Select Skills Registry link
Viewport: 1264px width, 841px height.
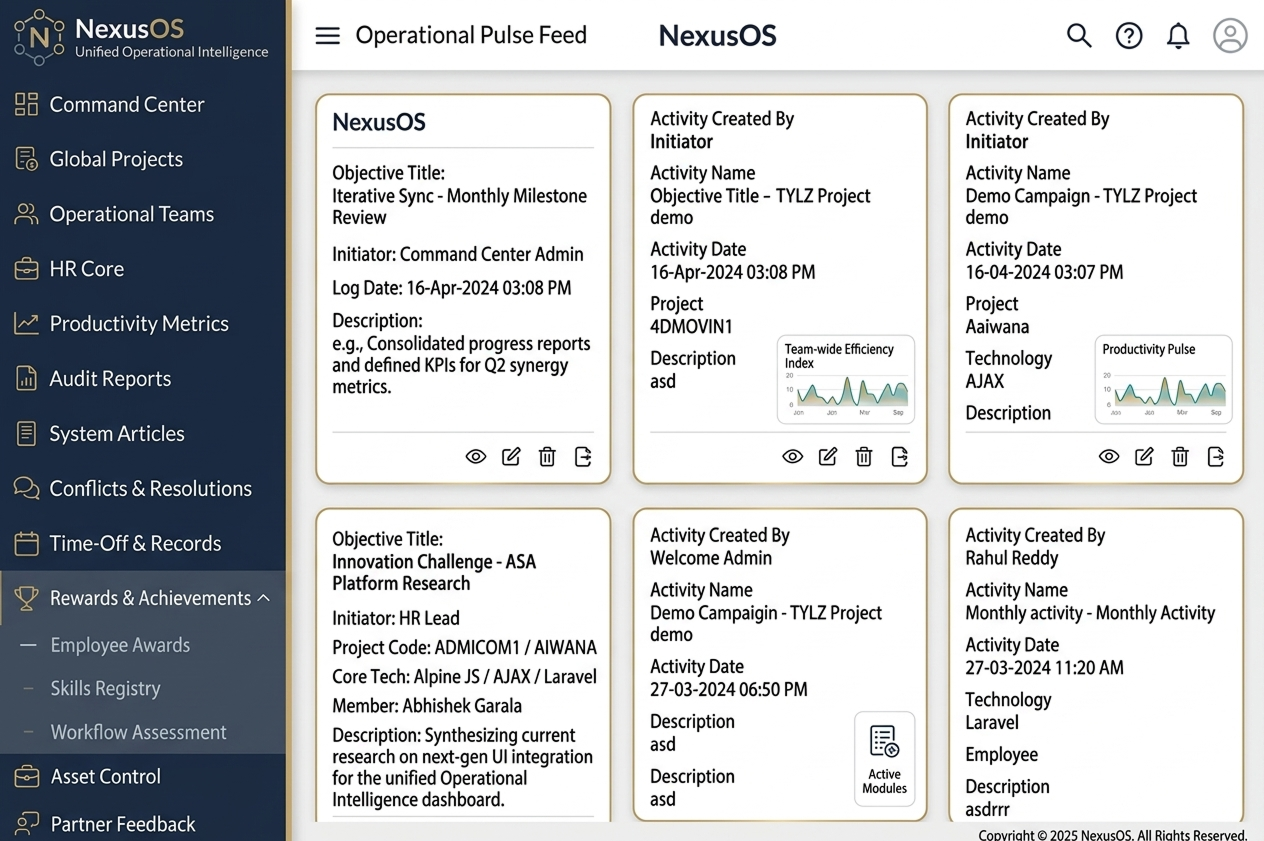tap(105, 688)
